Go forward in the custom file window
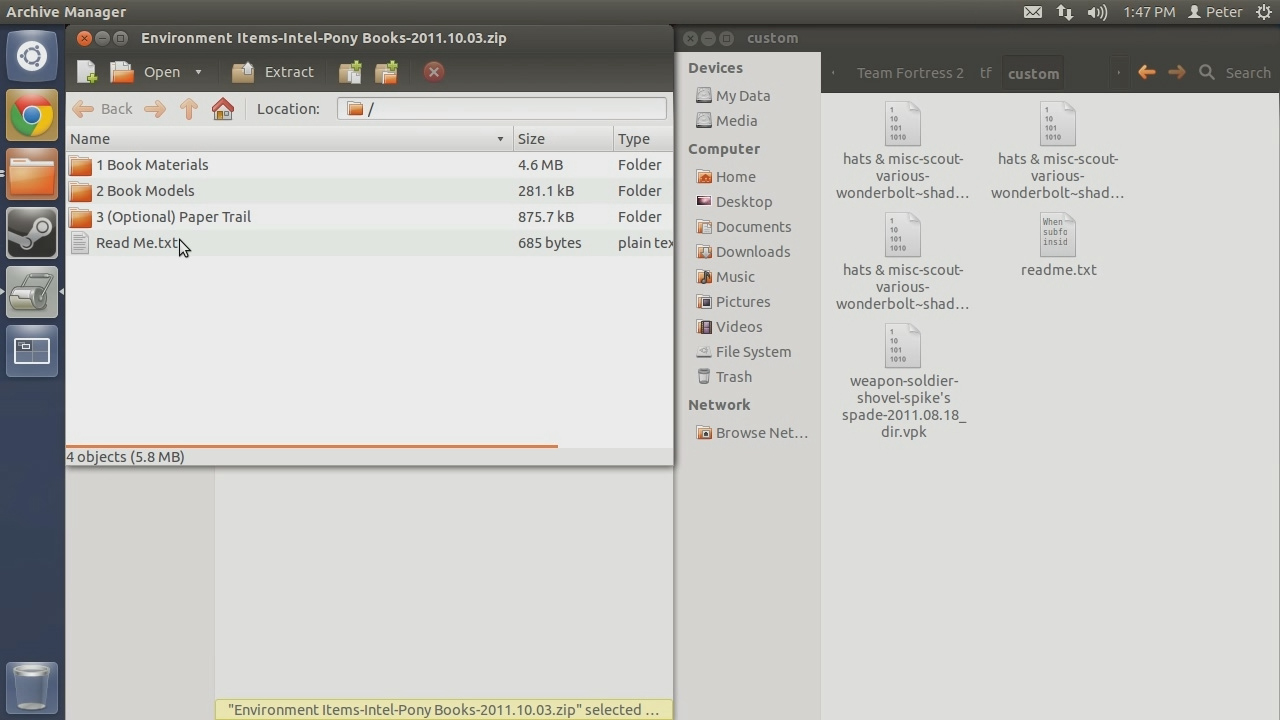 pos(1177,72)
